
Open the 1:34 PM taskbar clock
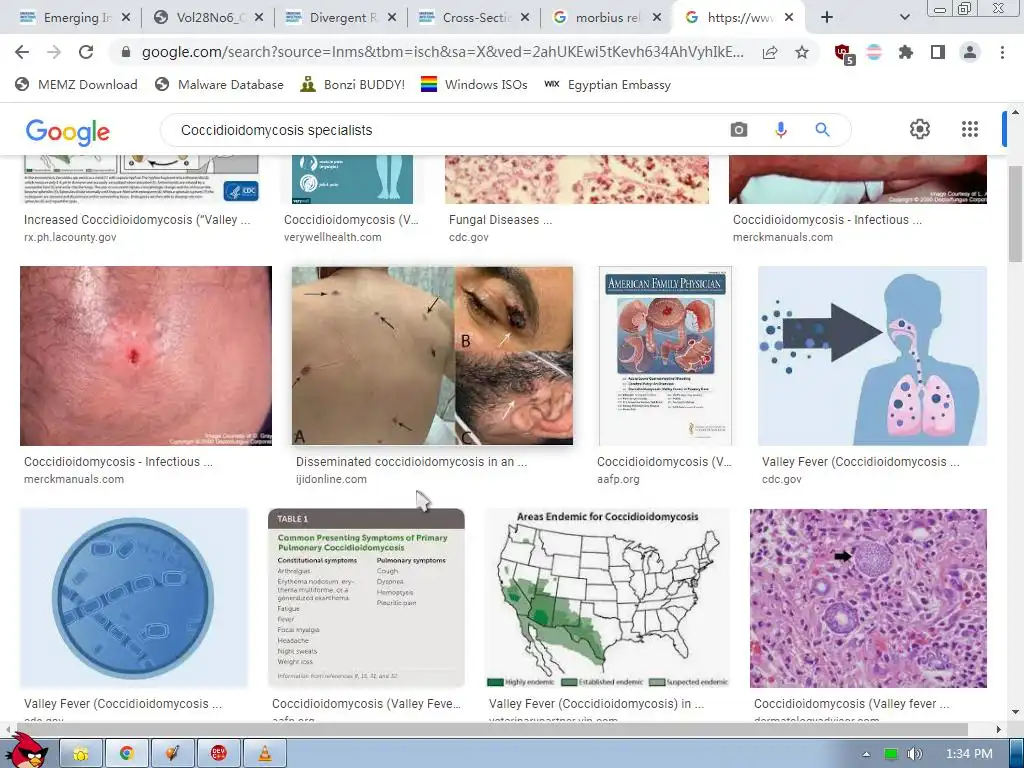(x=969, y=754)
